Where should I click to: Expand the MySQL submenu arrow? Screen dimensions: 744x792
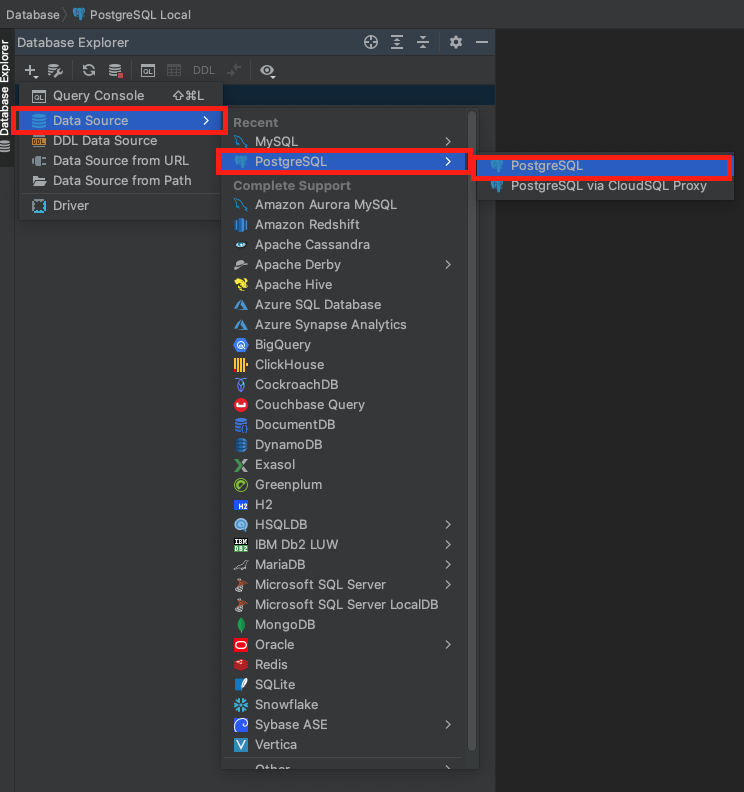448,141
